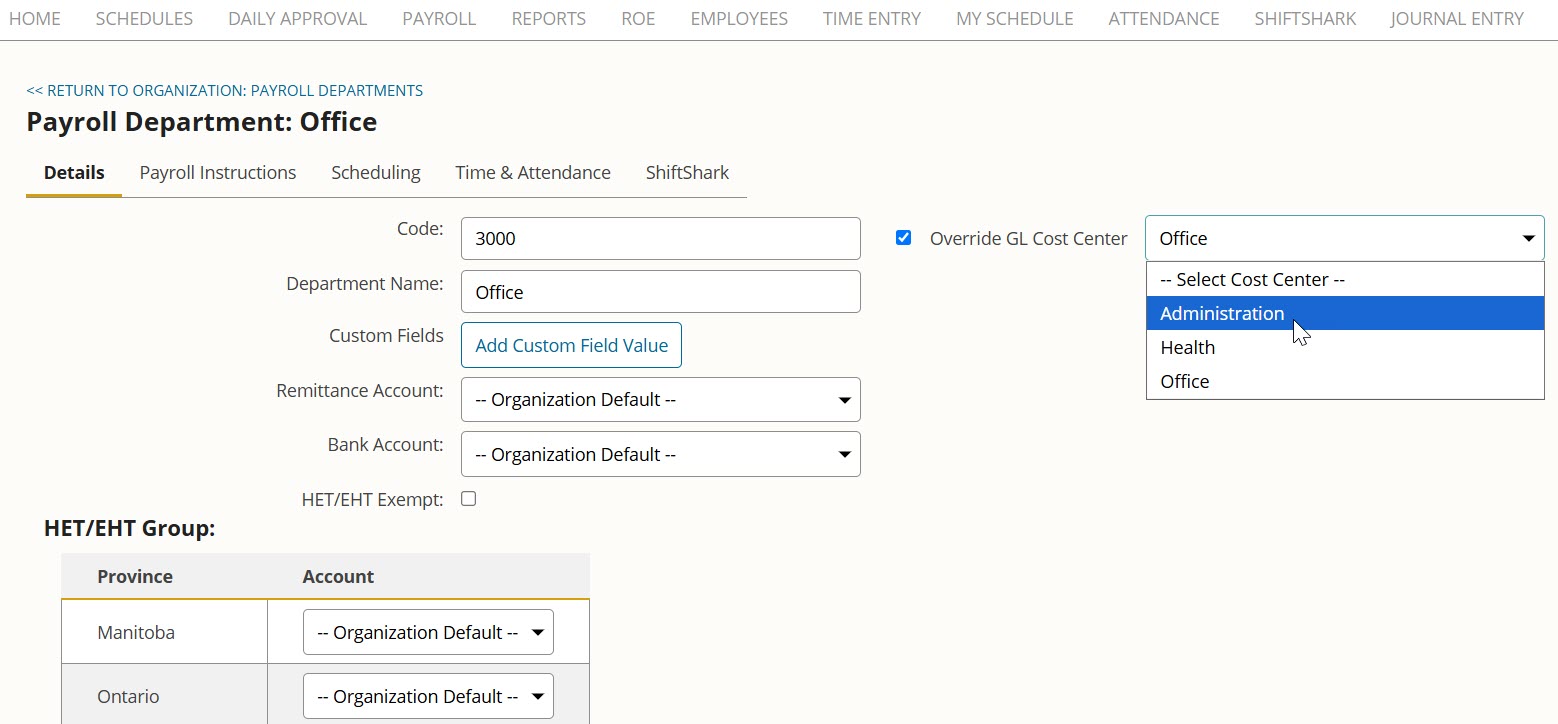This screenshot has width=1558, height=724.
Task: Open the HOME menu item
Action: click(35, 19)
